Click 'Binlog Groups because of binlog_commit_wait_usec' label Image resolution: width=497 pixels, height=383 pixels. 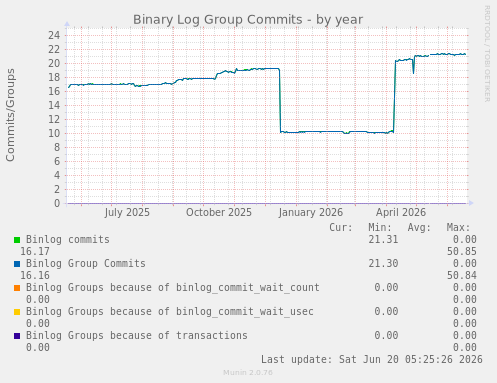pyautogui.click(x=170, y=312)
